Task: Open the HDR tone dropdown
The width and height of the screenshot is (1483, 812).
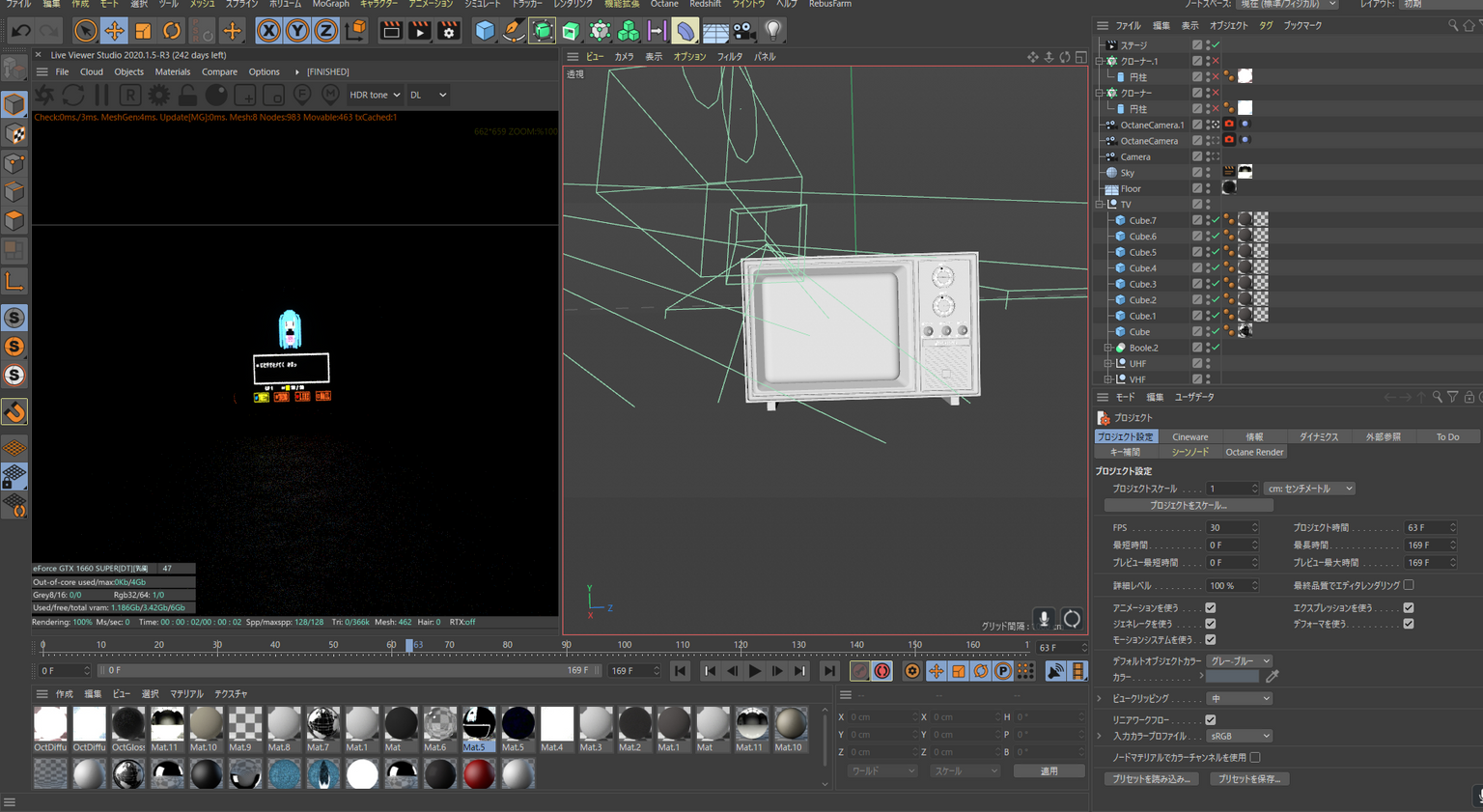Action: [375, 95]
